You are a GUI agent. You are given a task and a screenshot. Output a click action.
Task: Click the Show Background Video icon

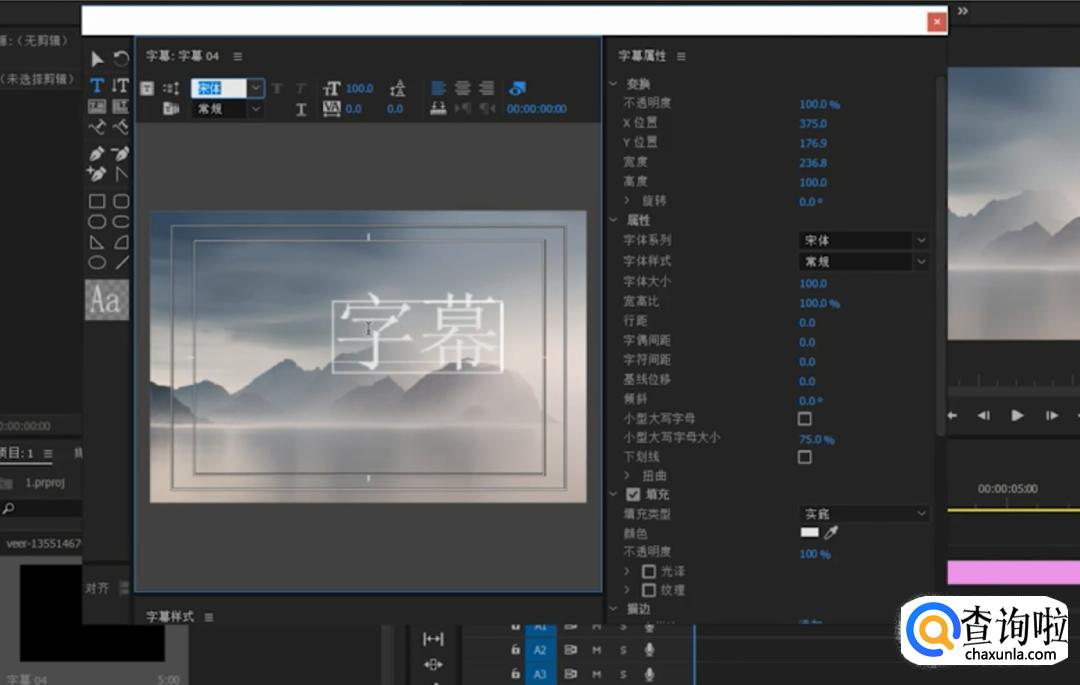tap(516, 88)
